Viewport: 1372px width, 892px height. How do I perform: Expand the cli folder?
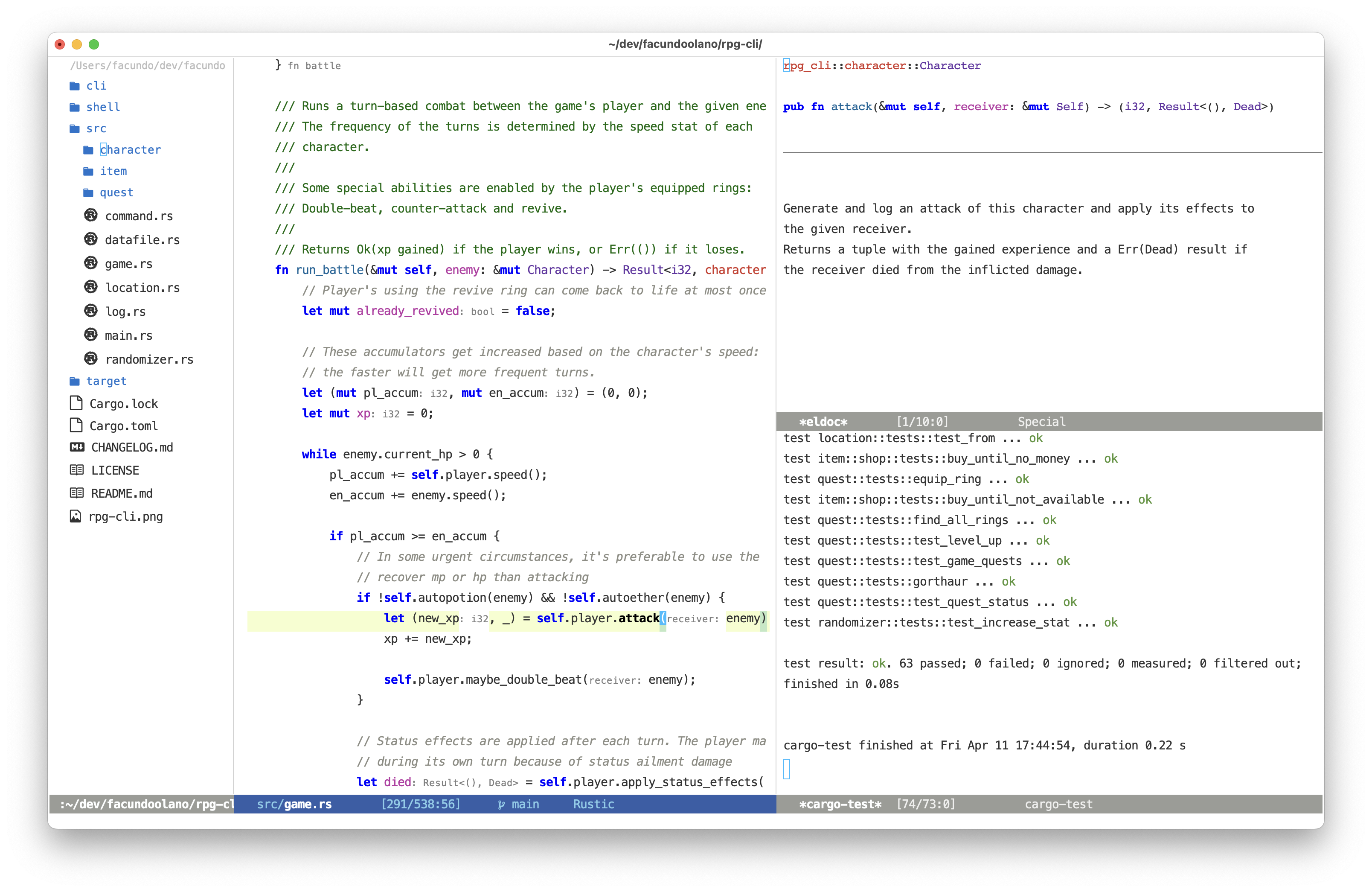[x=96, y=86]
